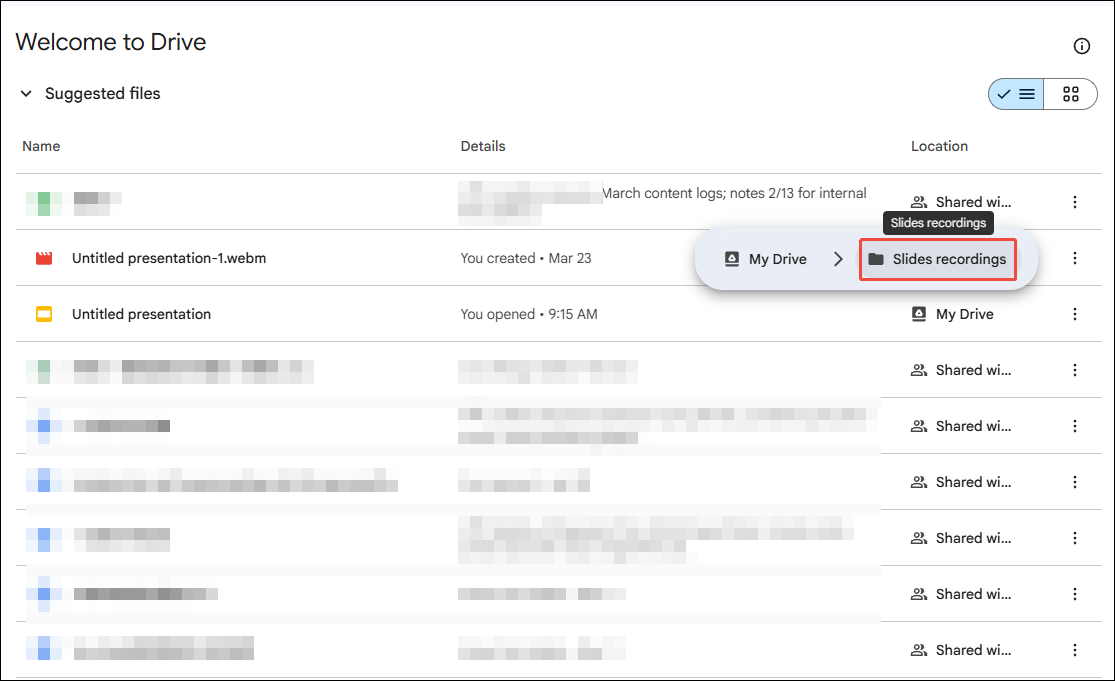This screenshot has width=1115, height=681.
Task: Click the folder icon inside Slides recordings chip
Action: click(x=877, y=258)
